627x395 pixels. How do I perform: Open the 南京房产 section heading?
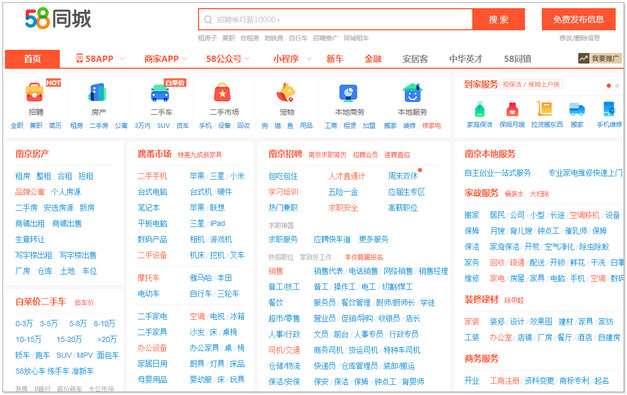tap(32, 154)
